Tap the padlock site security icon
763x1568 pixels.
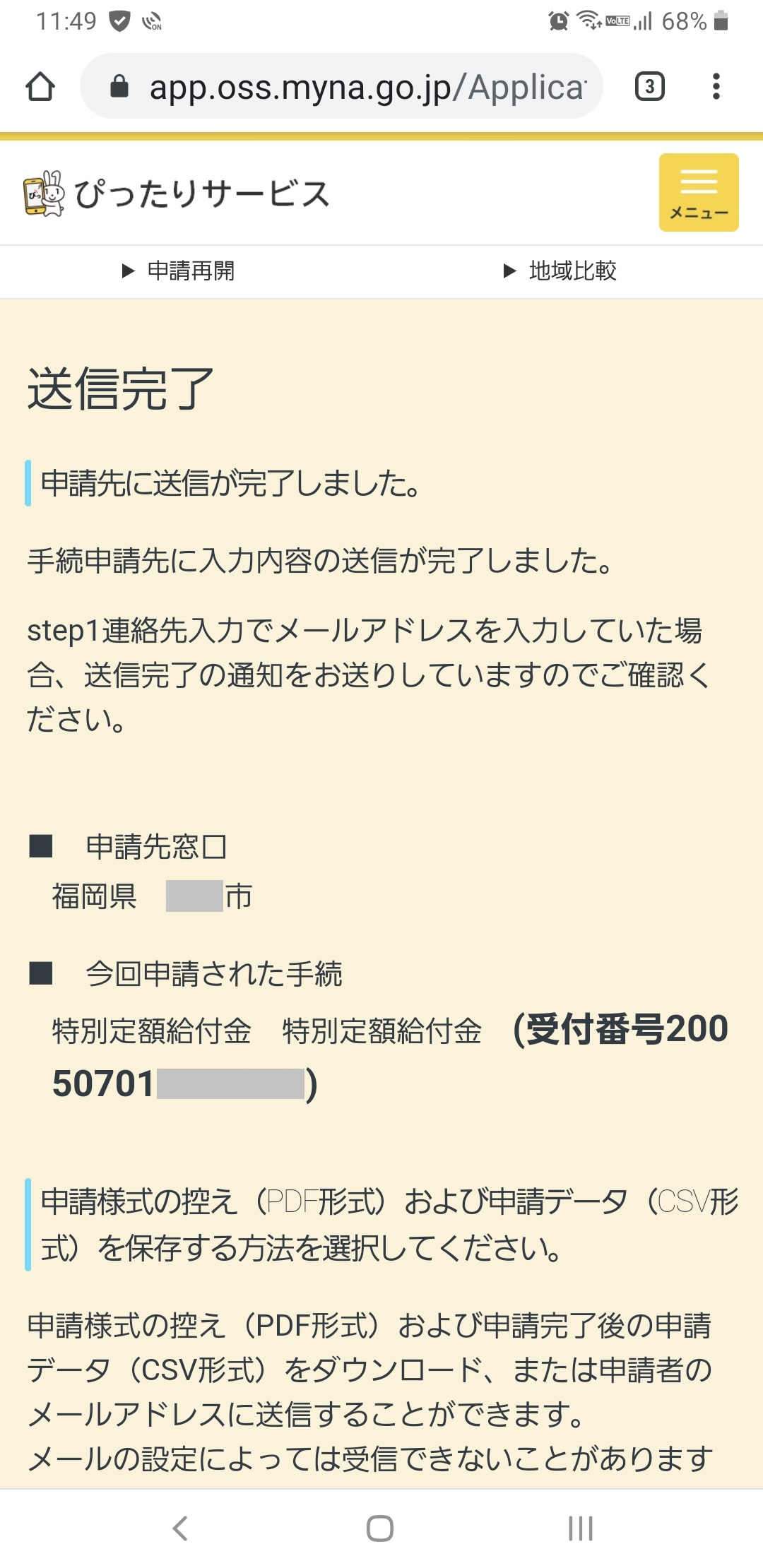point(119,87)
